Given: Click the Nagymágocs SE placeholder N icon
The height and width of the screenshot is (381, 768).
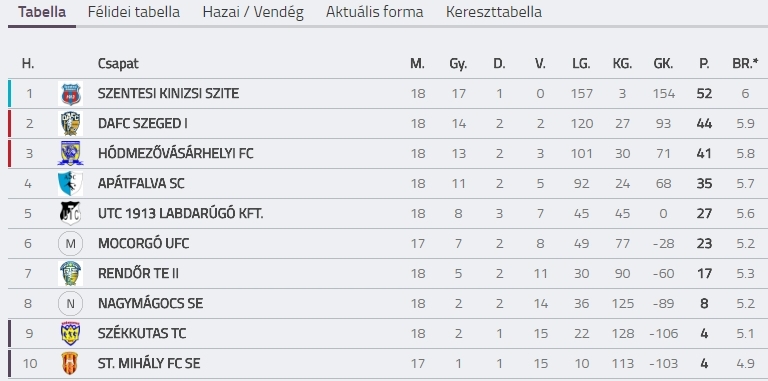Looking at the screenshot, I should click(70, 304).
